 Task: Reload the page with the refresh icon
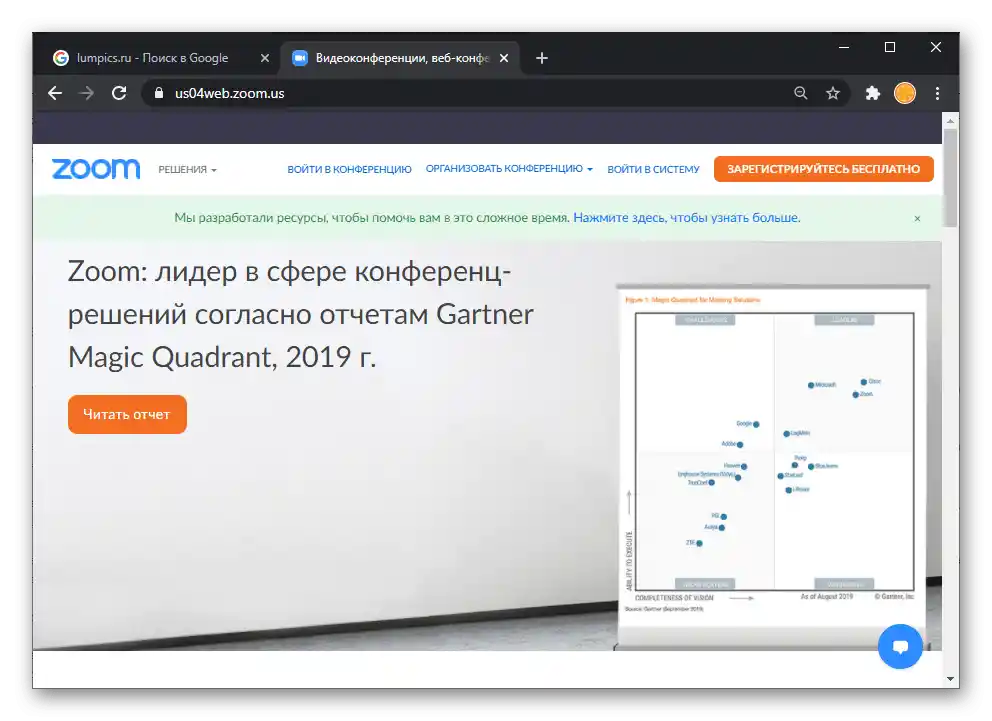pos(119,93)
